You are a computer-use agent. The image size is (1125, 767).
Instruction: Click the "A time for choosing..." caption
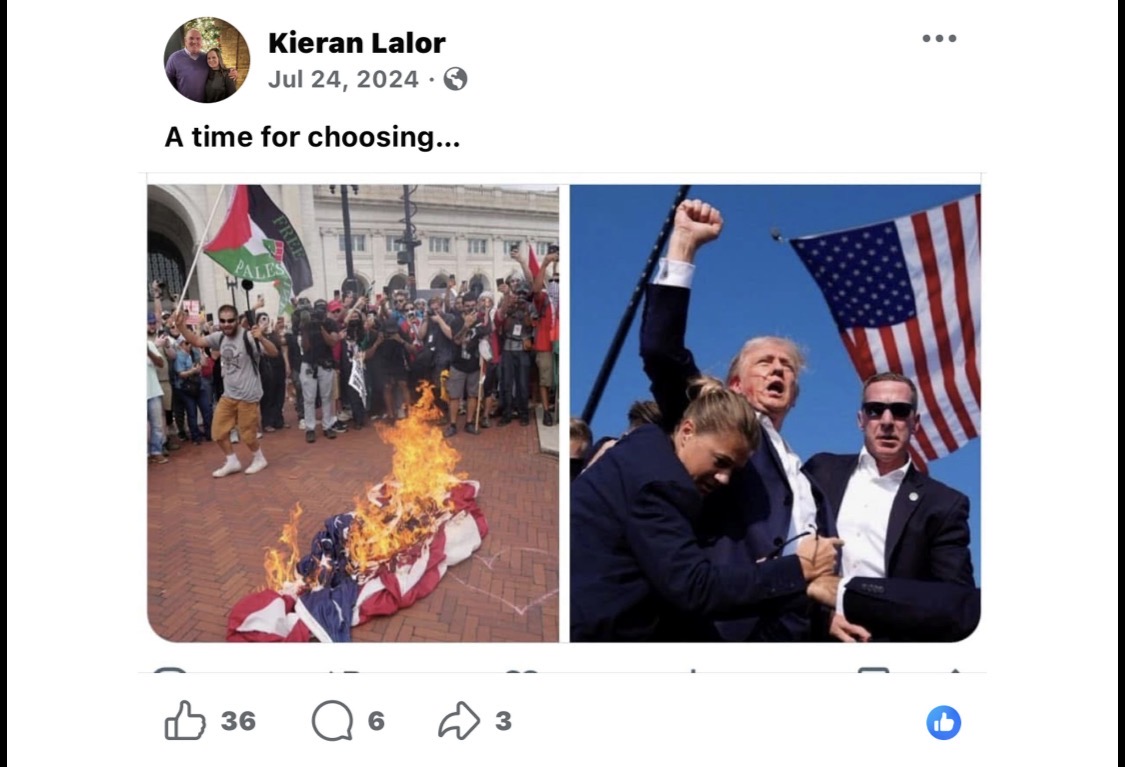point(312,136)
